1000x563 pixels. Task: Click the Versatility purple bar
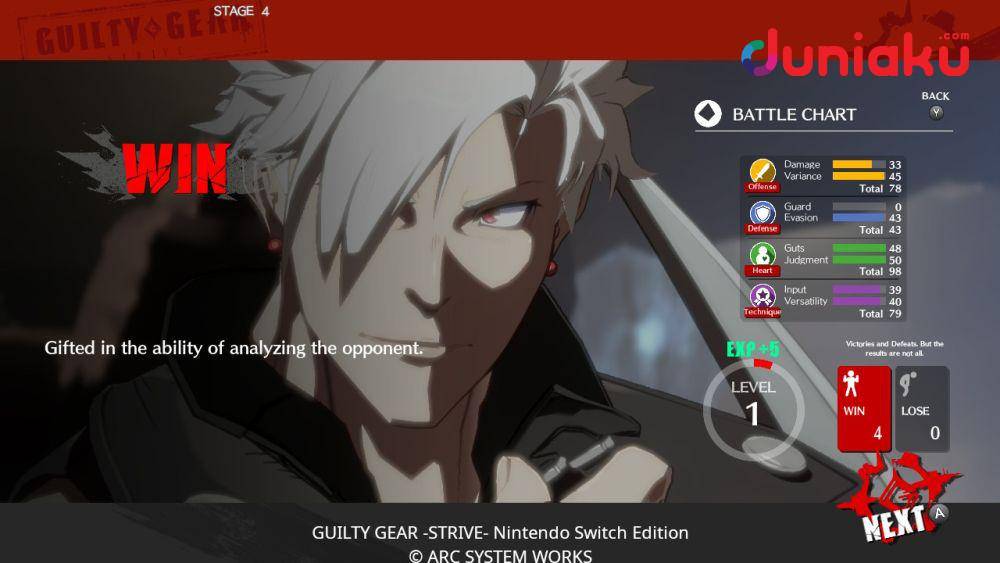pos(858,301)
